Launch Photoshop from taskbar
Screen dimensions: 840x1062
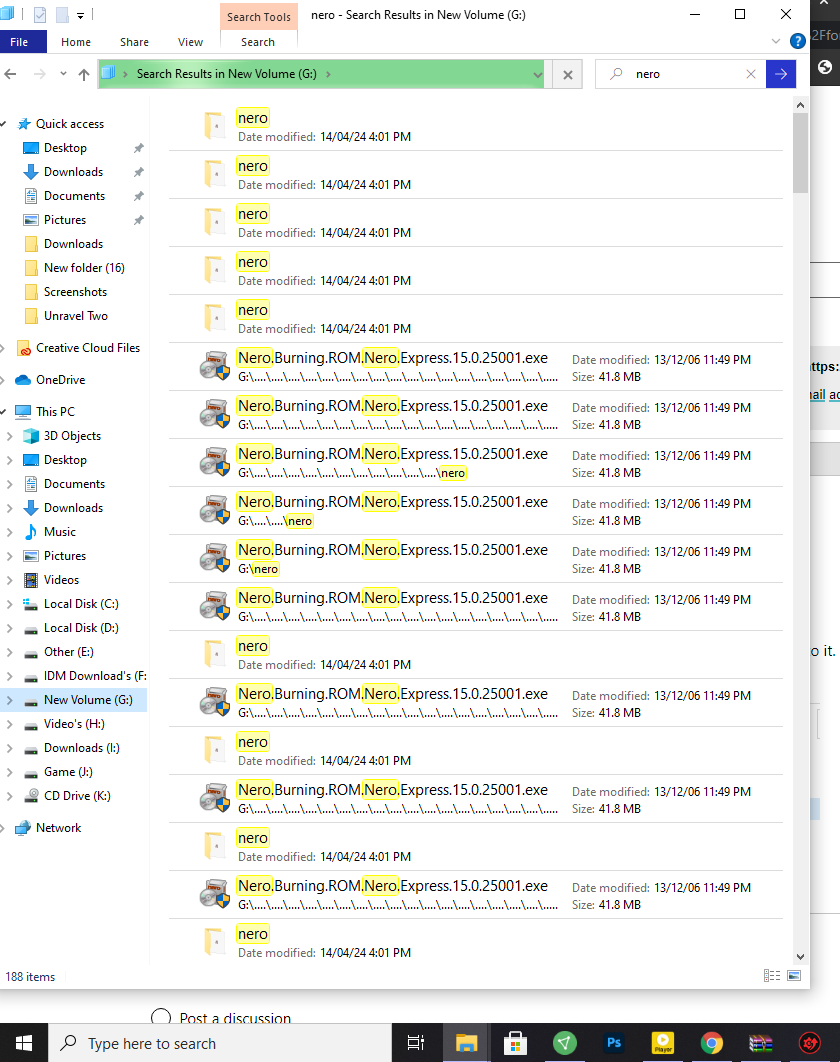(614, 1043)
